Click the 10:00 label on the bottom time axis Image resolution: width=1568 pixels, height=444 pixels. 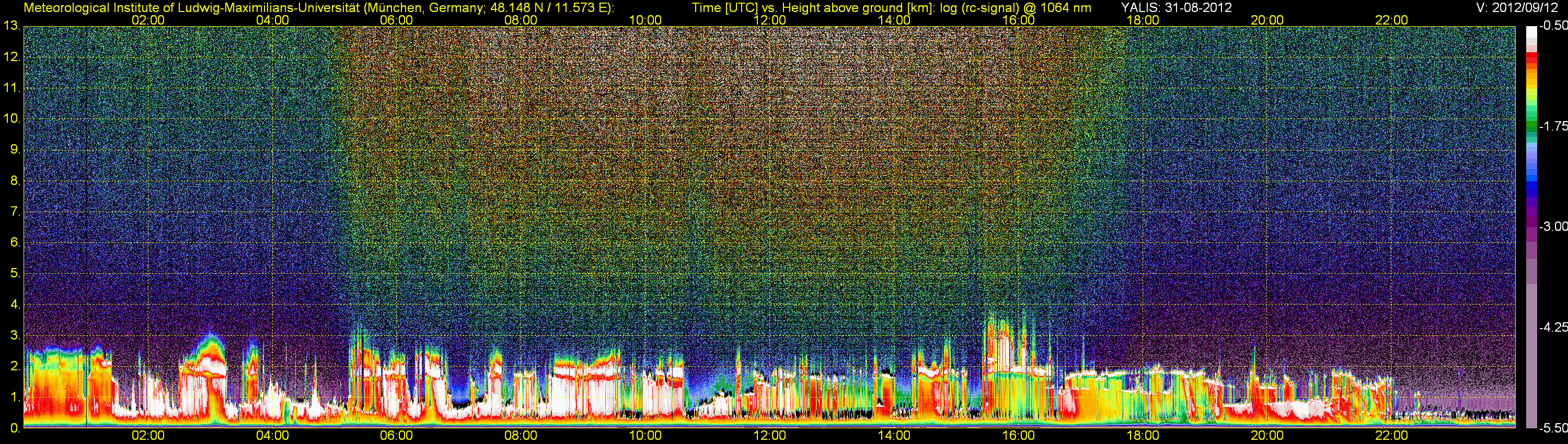[x=645, y=436]
